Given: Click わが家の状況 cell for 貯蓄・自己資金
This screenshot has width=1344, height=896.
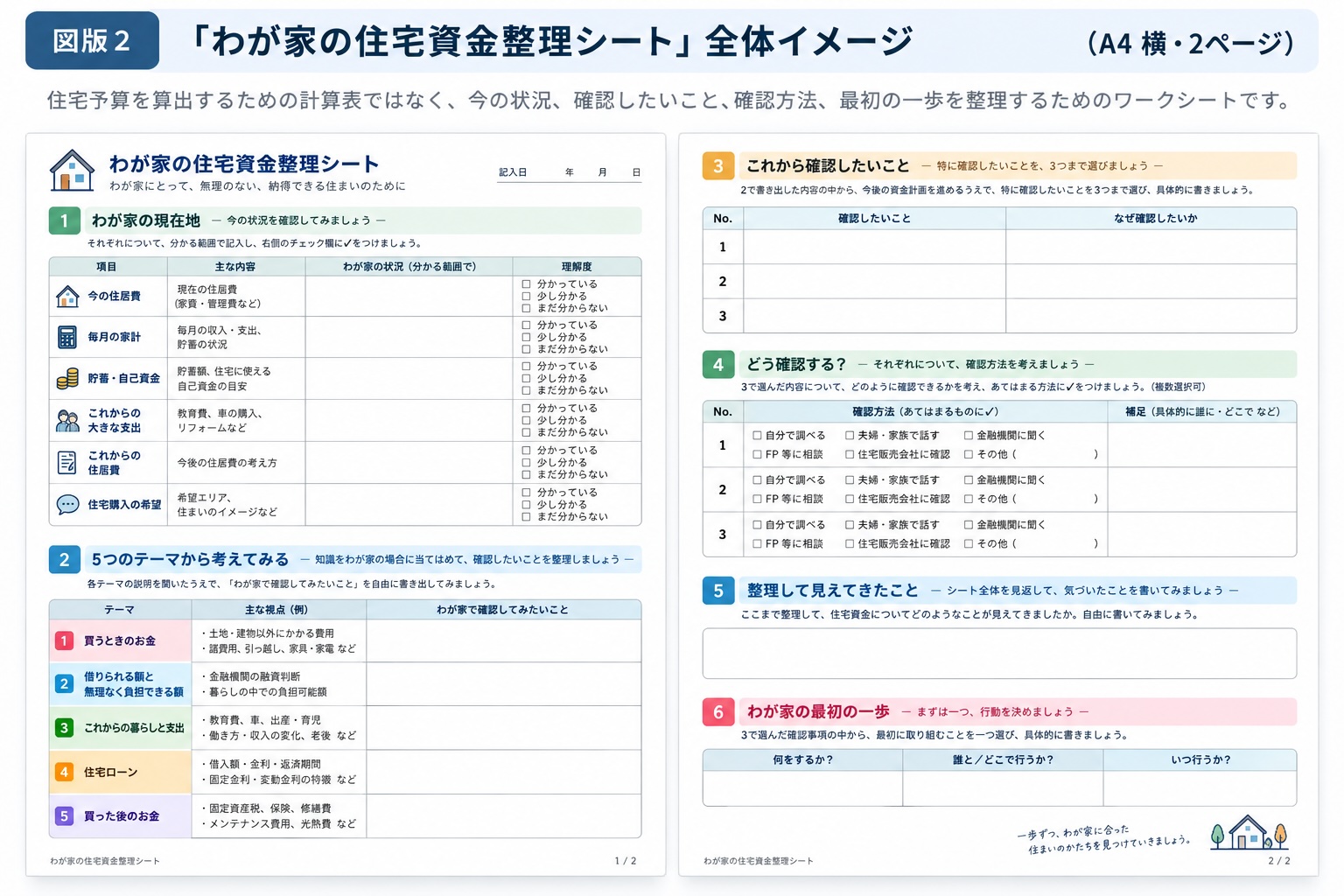Looking at the screenshot, I should click(x=409, y=378).
